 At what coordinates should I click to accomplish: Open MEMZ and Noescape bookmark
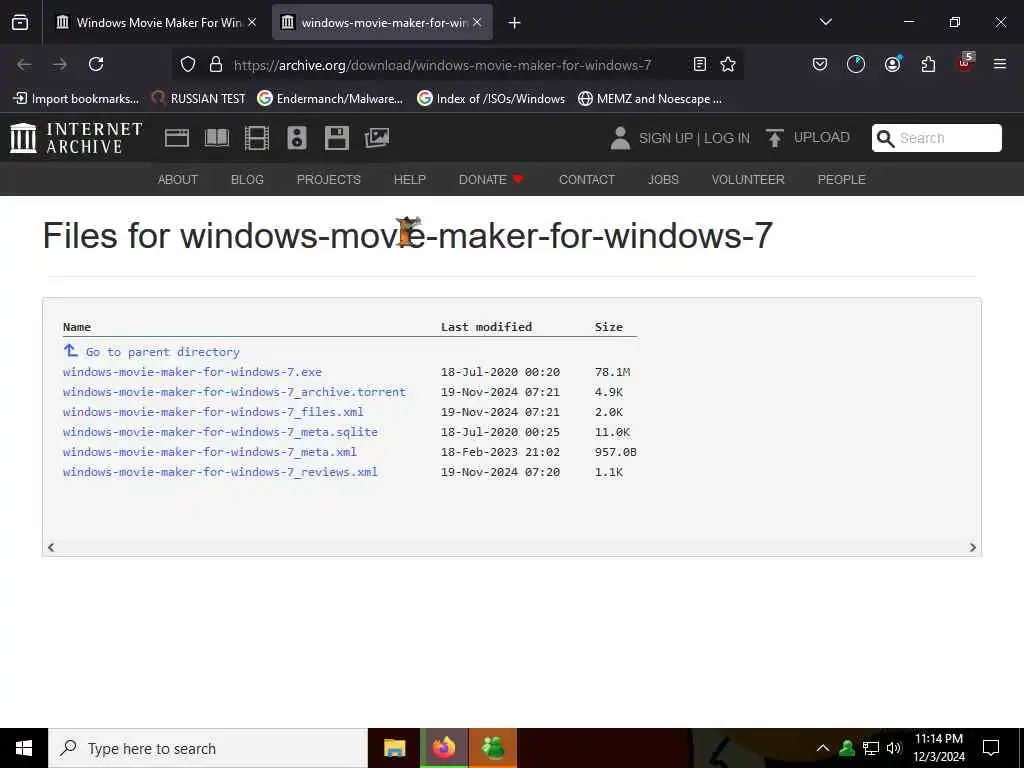click(650, 99)
